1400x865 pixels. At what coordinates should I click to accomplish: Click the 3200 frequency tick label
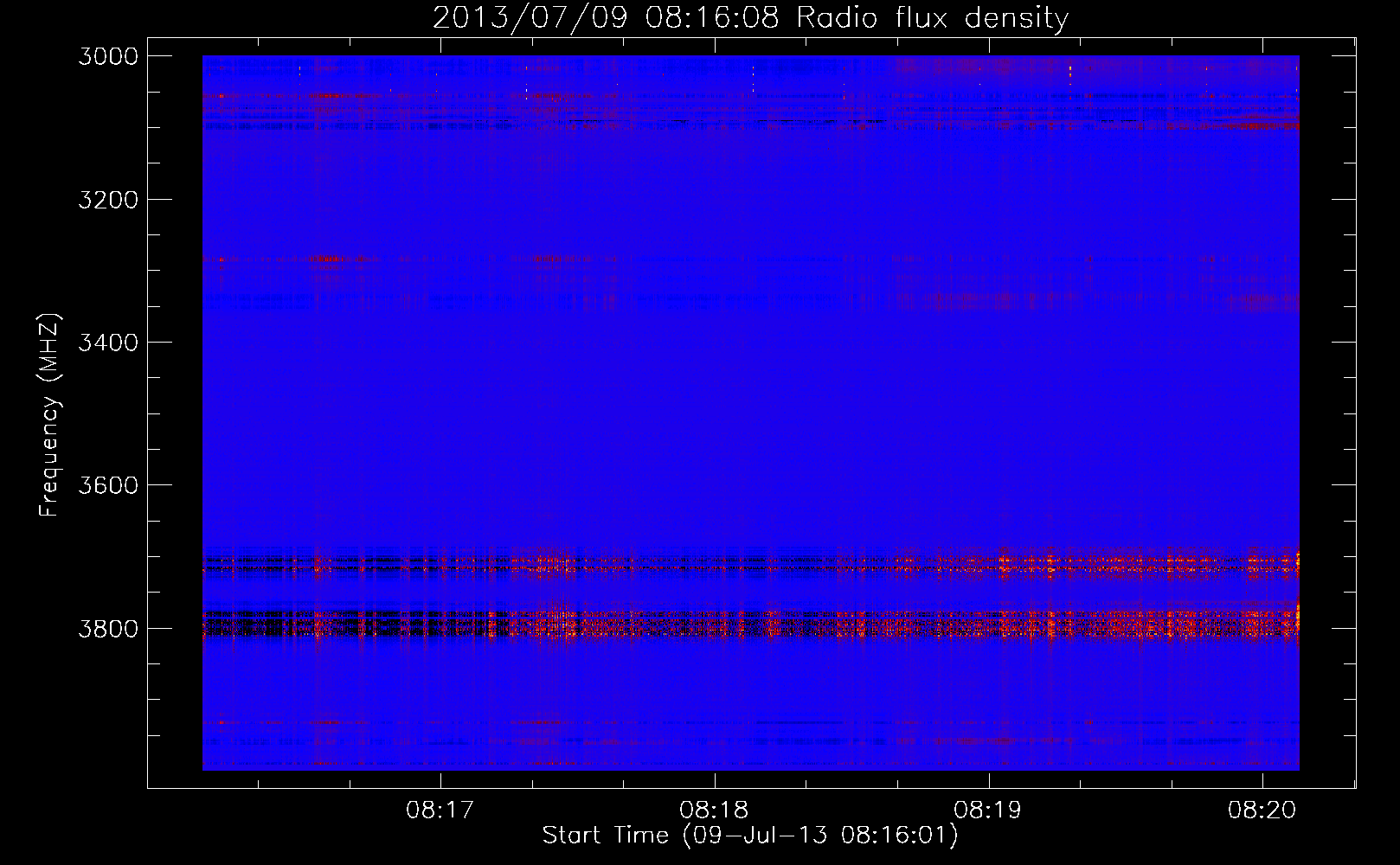108,200
